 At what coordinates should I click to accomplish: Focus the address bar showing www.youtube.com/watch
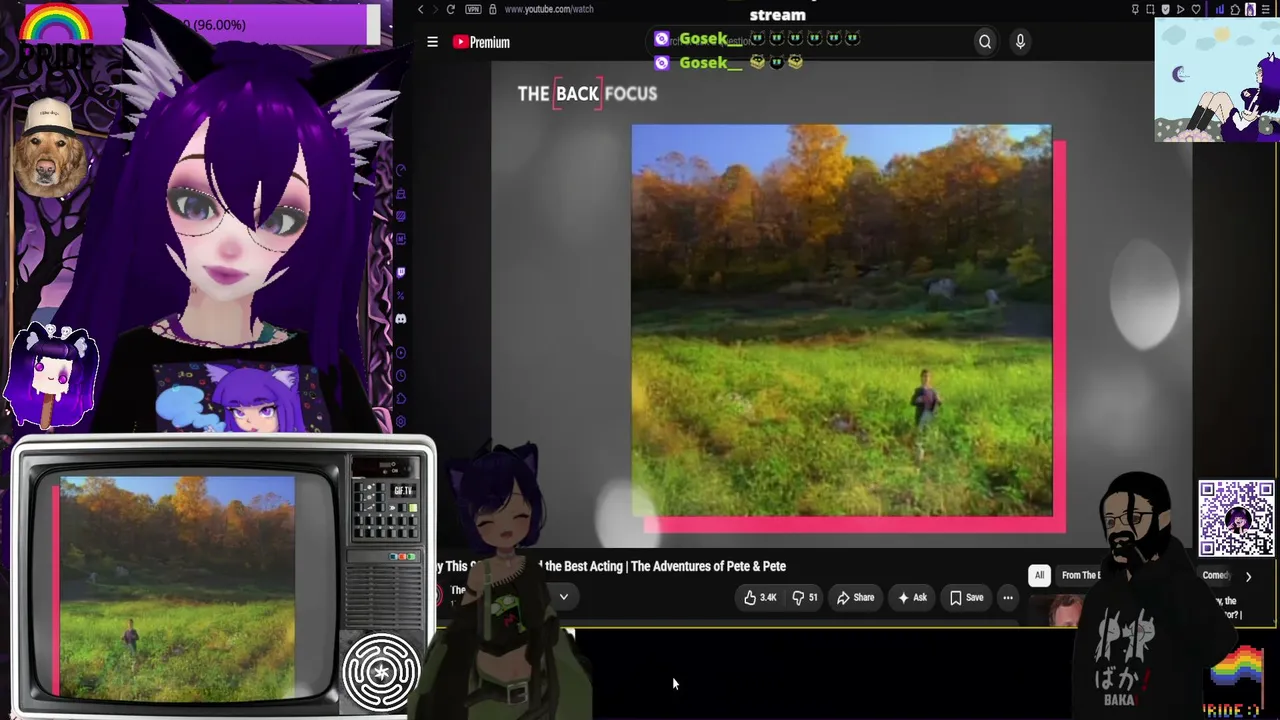click(549, 9)
